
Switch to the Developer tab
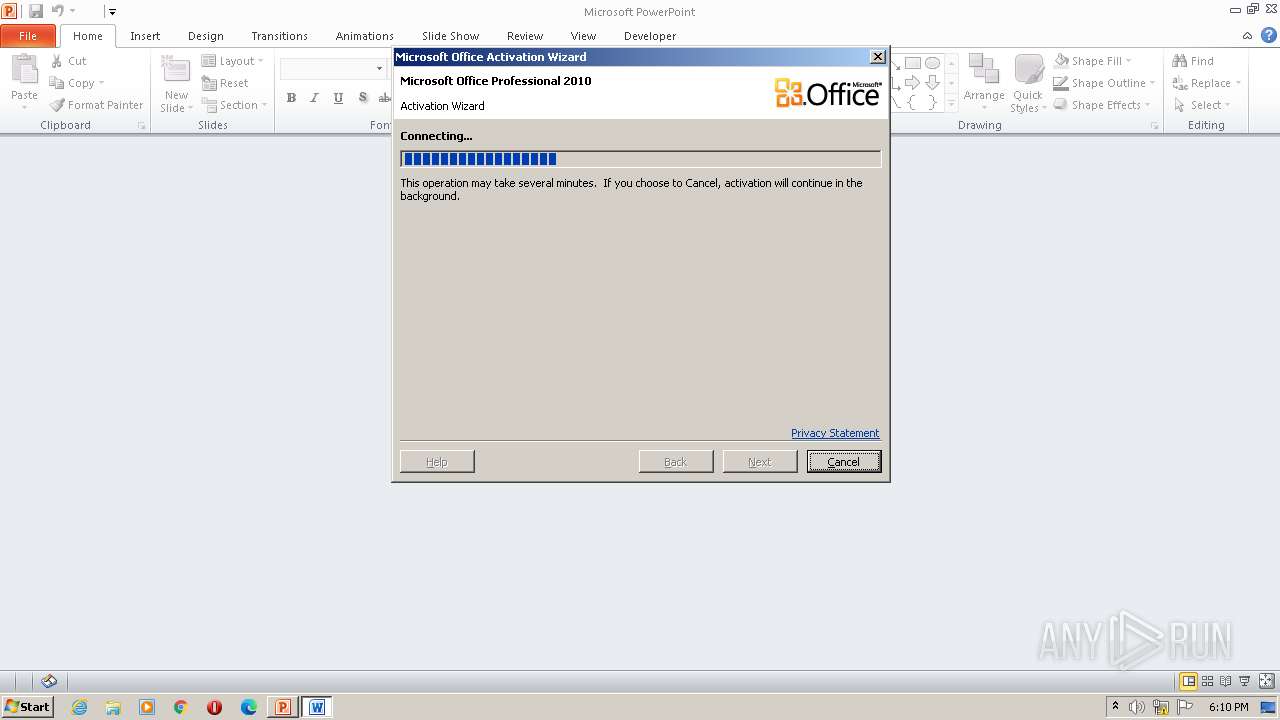650,36
